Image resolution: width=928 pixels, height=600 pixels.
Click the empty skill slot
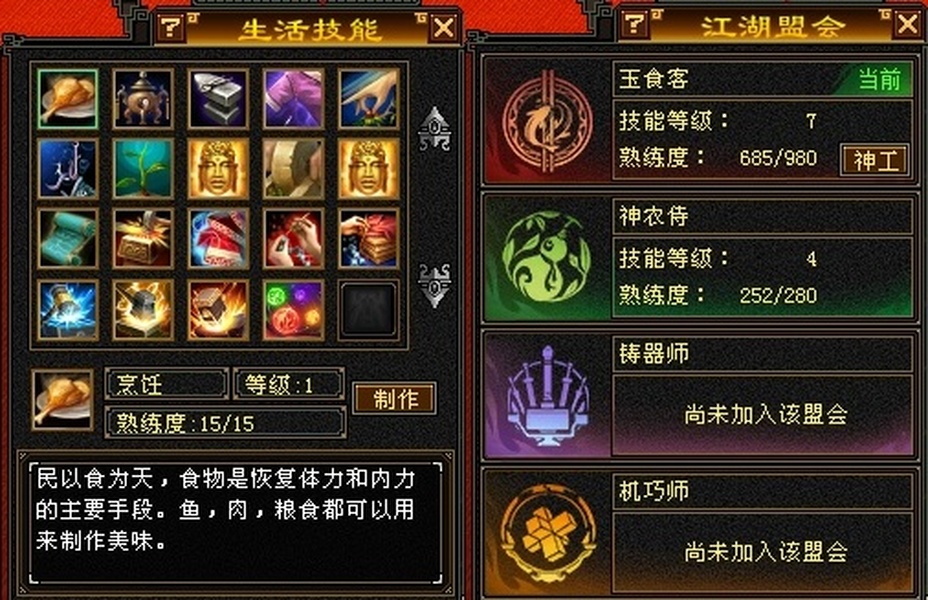[x=368, y=310]
